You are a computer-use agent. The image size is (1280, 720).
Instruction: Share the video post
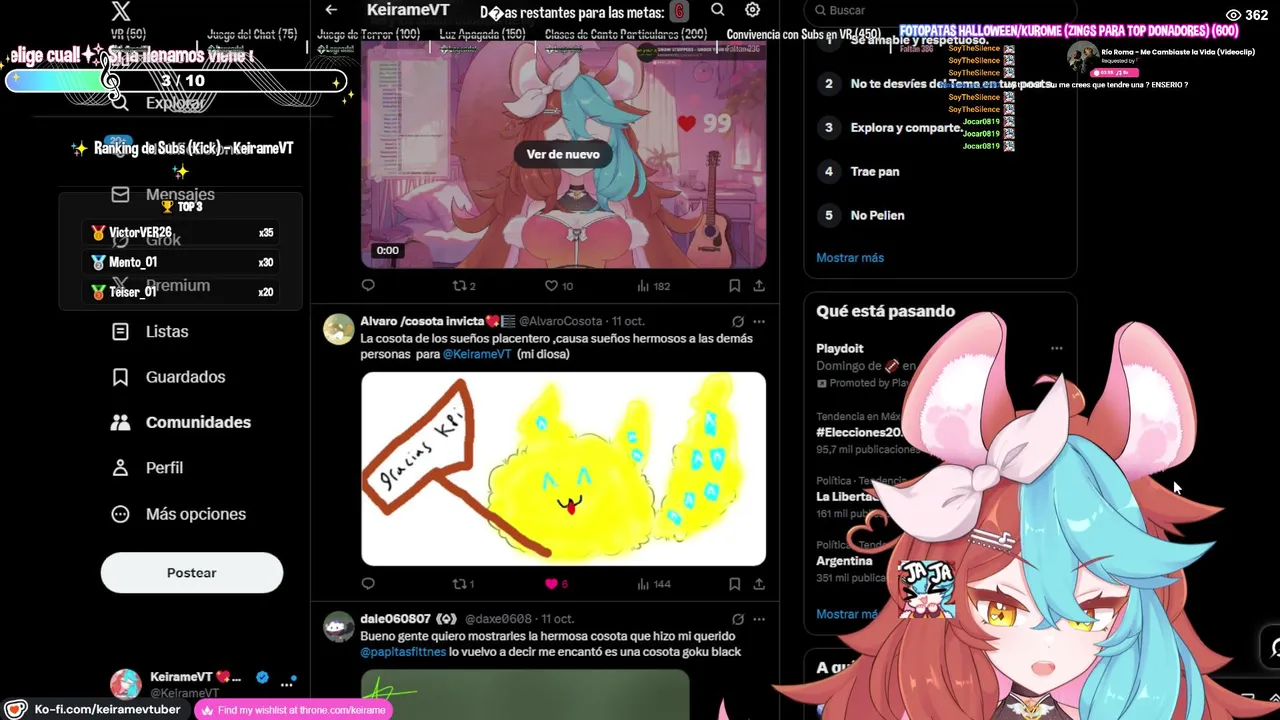(x=759, y=286)
